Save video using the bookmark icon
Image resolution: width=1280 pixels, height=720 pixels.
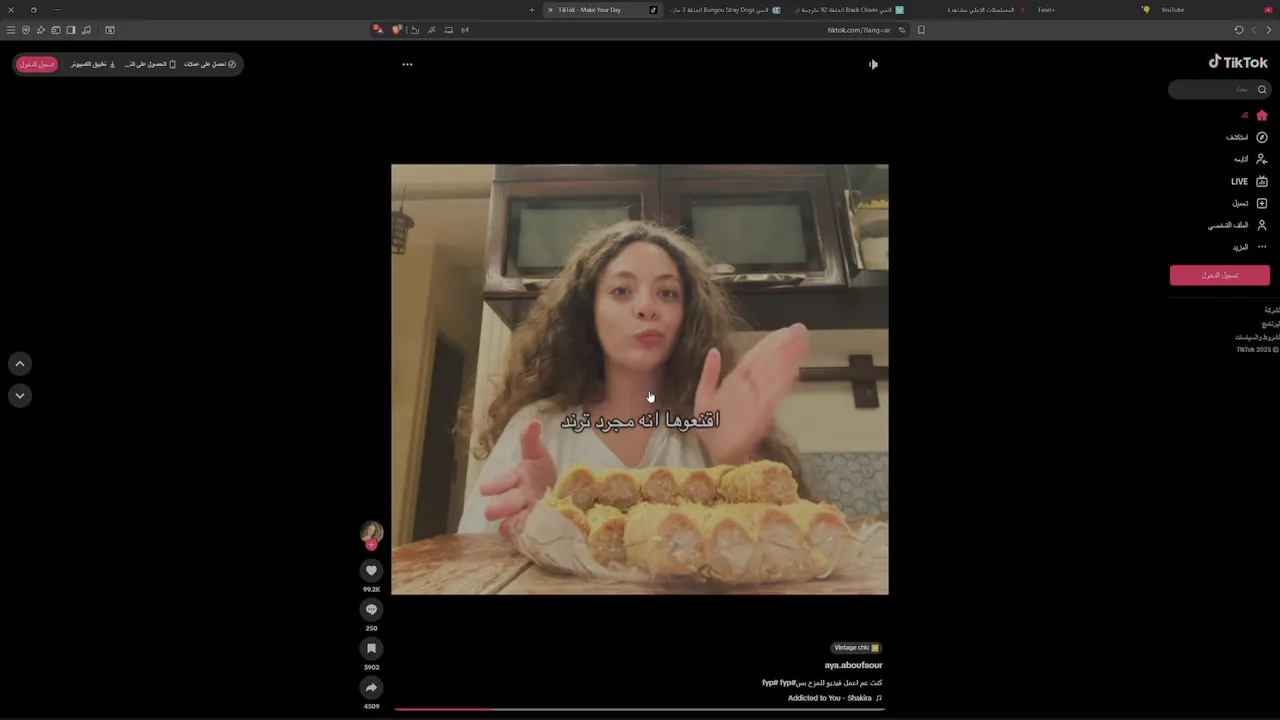(x=371, y=648)
